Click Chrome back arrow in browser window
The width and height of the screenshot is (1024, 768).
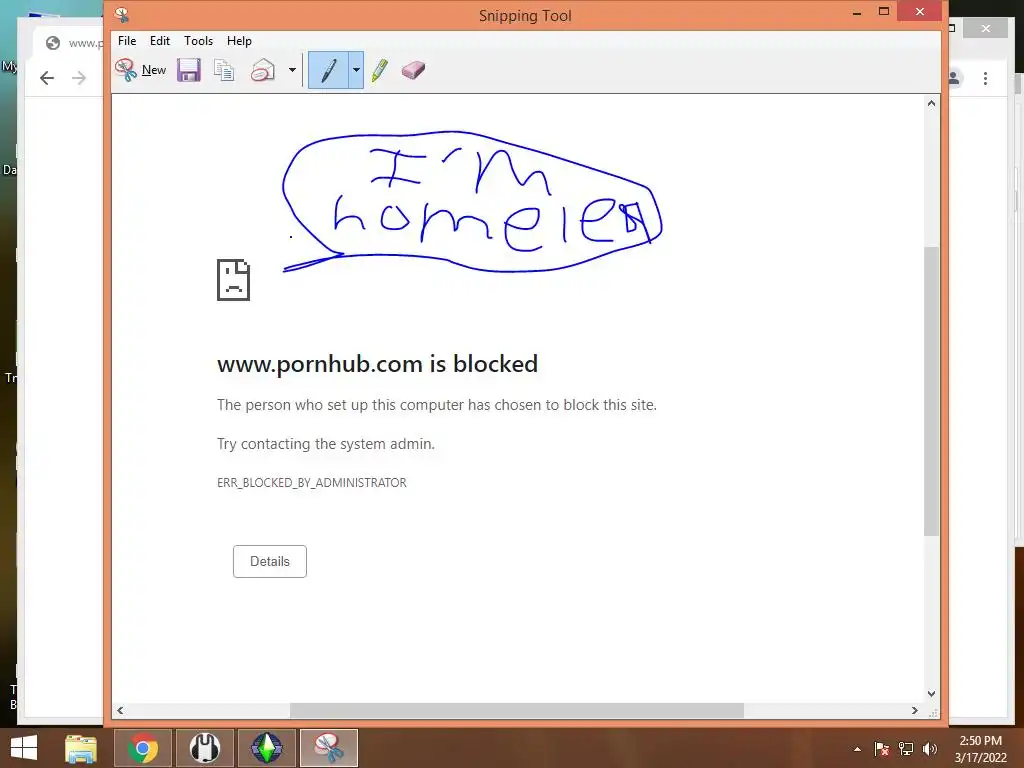click(47, 78)
